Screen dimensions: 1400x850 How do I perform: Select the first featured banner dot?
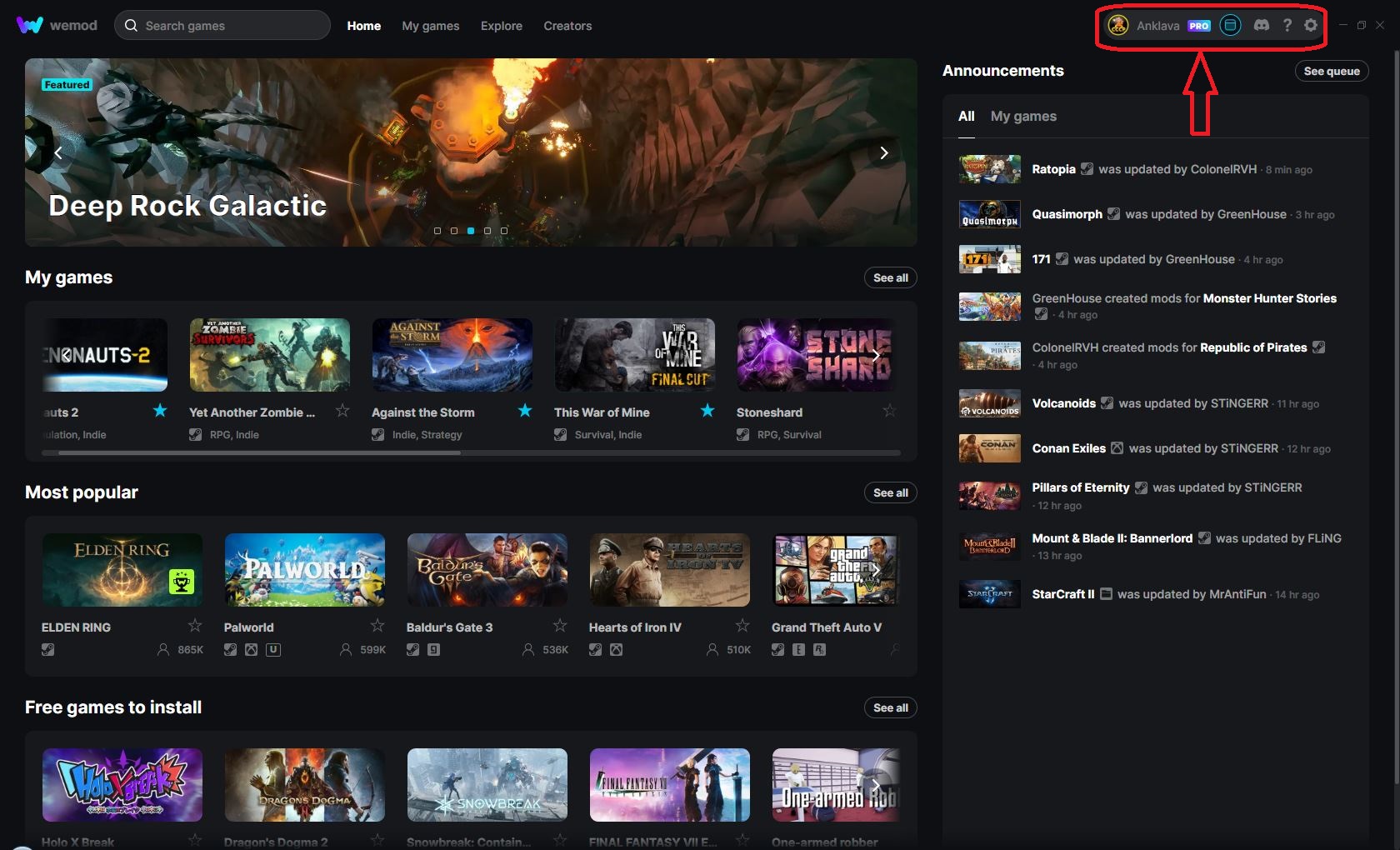point(437,230)
